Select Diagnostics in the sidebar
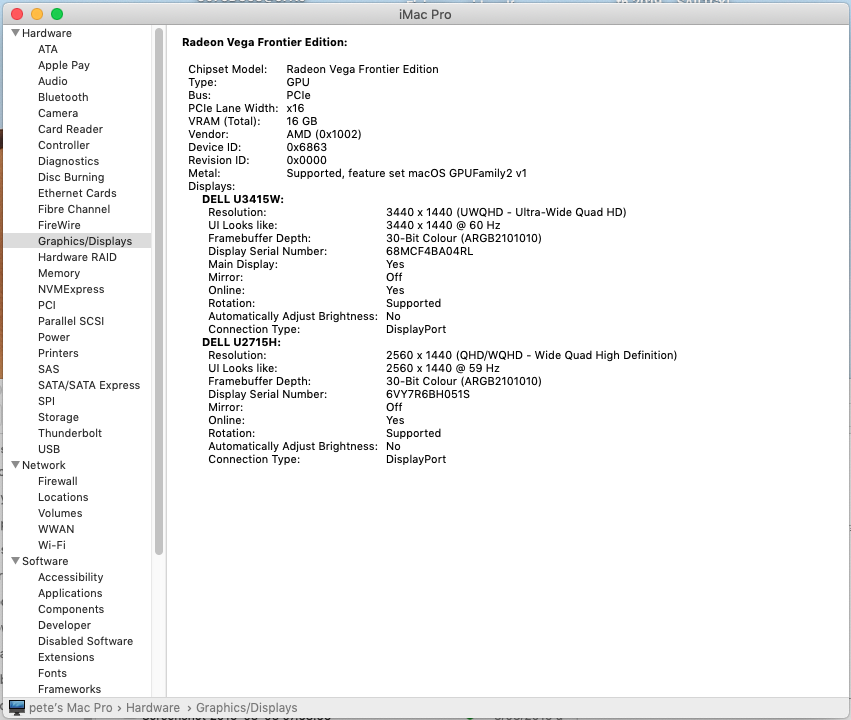 pyautogui.click(x=68, y=161)
